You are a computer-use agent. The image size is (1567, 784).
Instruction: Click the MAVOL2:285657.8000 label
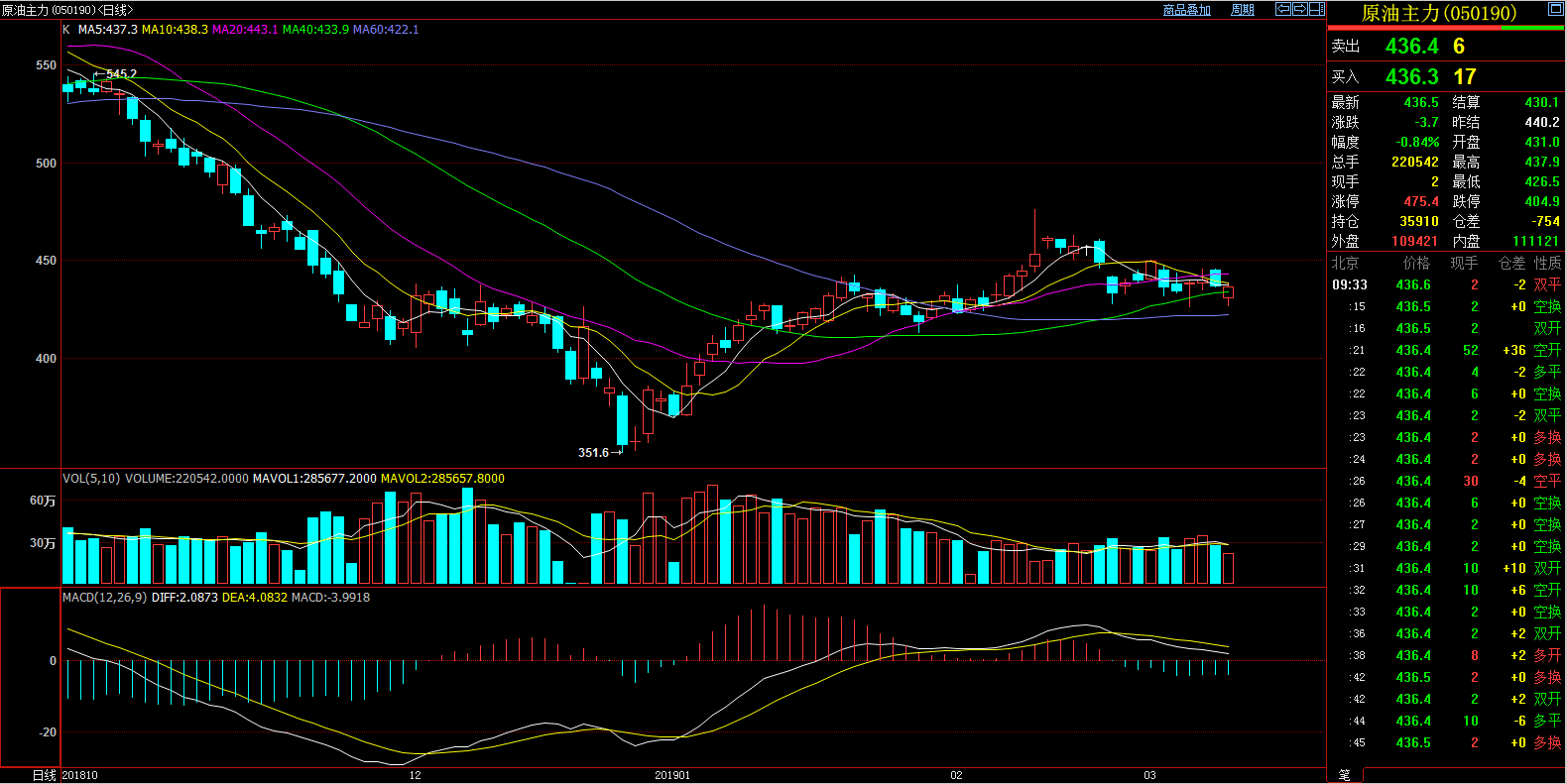(442, 479)
